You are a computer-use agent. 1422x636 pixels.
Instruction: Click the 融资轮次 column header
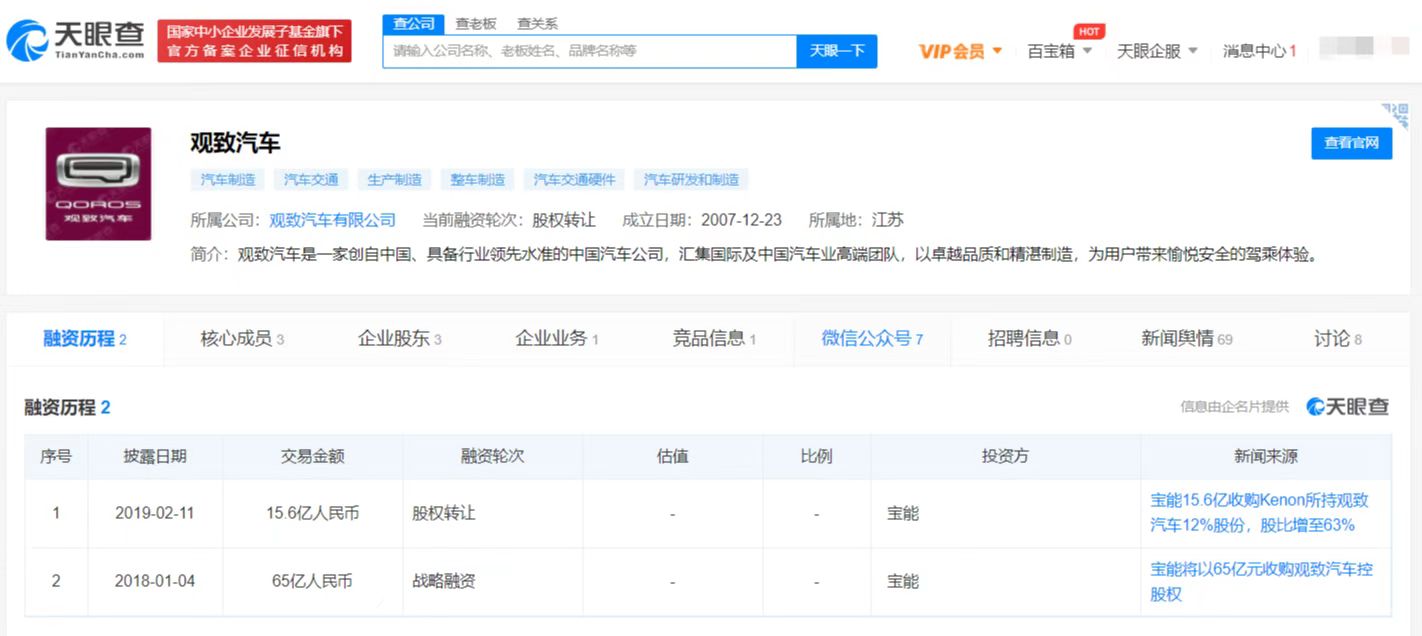point(492,456)
